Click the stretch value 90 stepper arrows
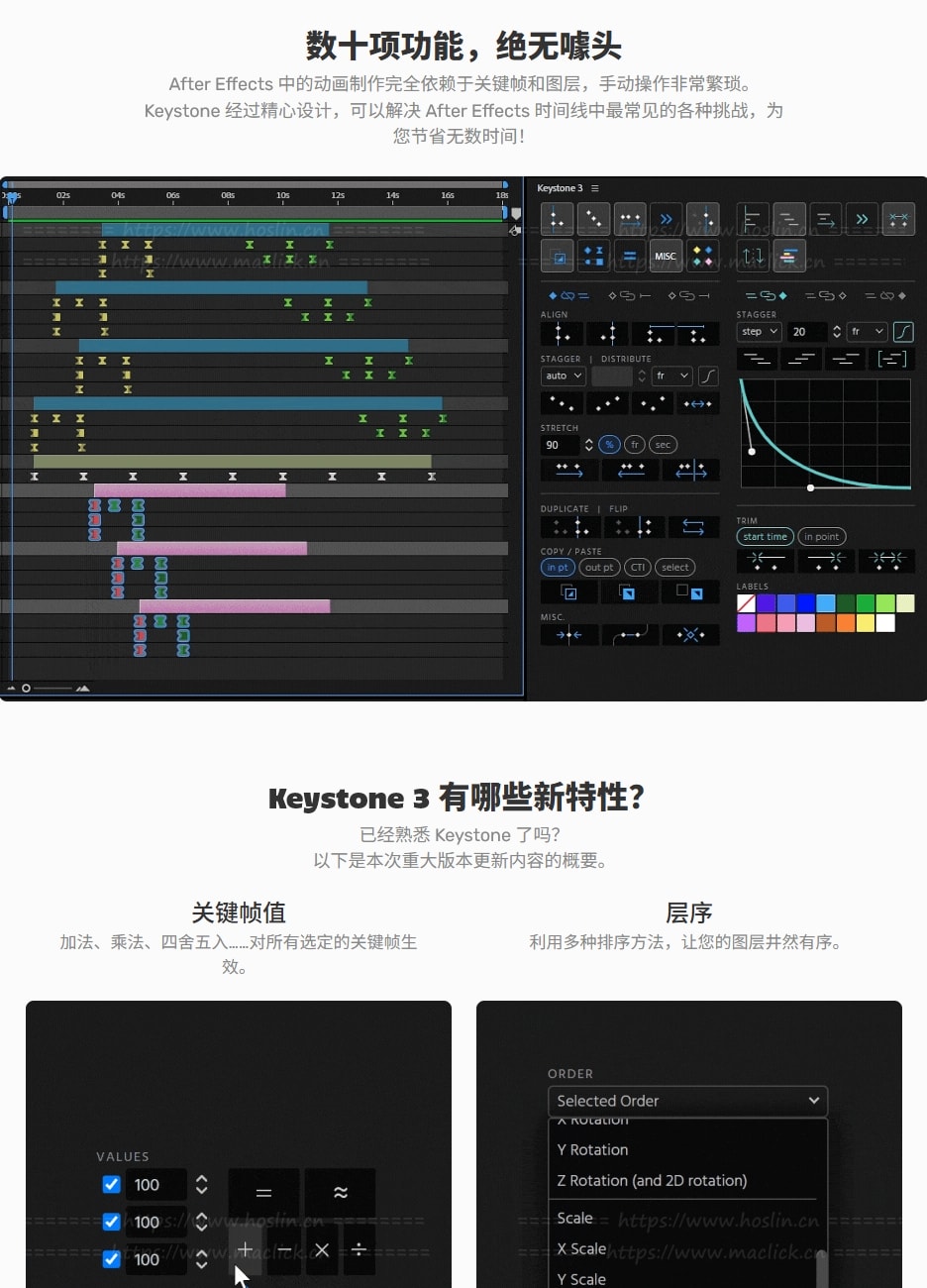The height and width of the screenshot is (1288, 927). click(589, 445)
